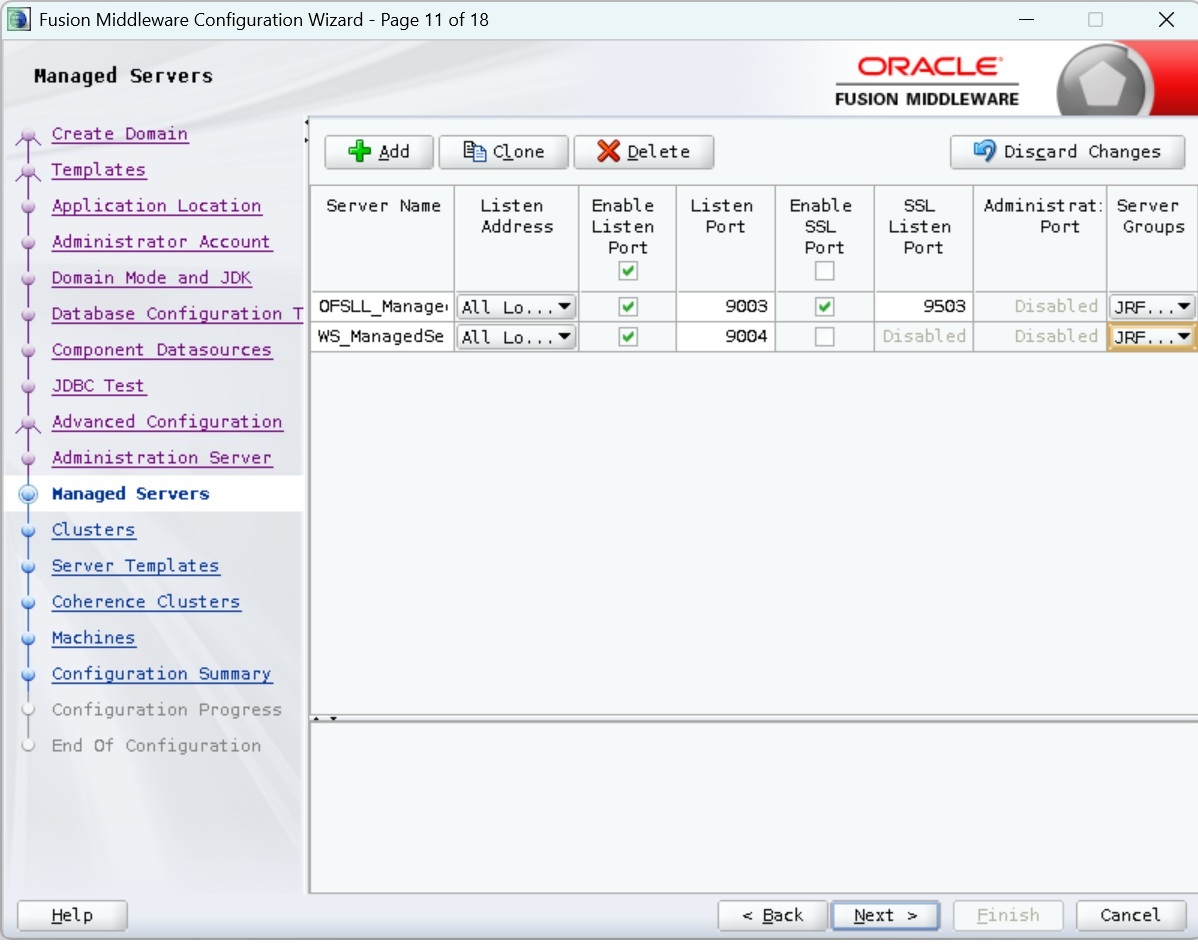Open Database Configuration Type step
1198x944 pixels.
(177, 313)
